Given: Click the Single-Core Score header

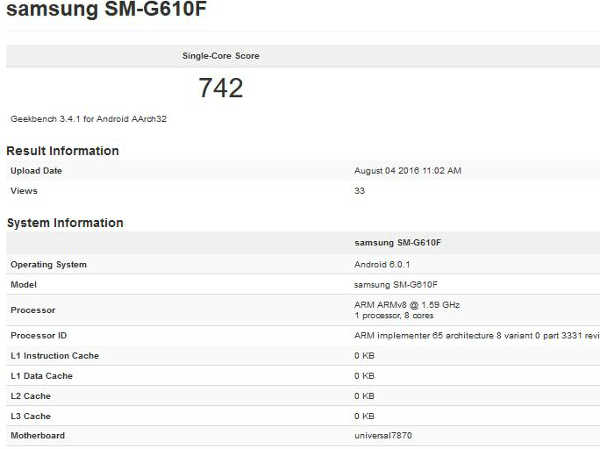Looking at the screenshot, I should click(221, 56).
